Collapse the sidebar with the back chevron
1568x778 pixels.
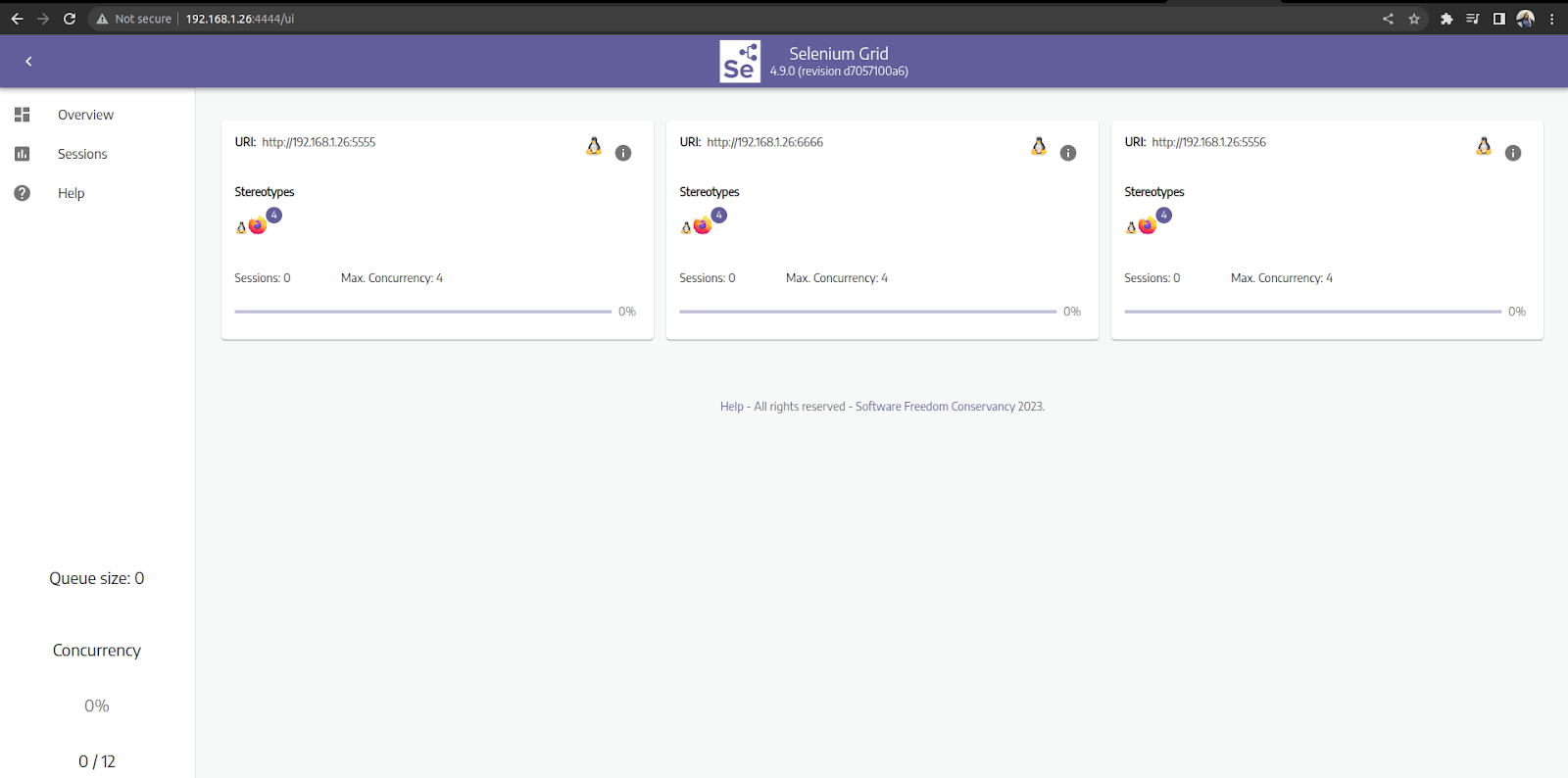[28, 62]
